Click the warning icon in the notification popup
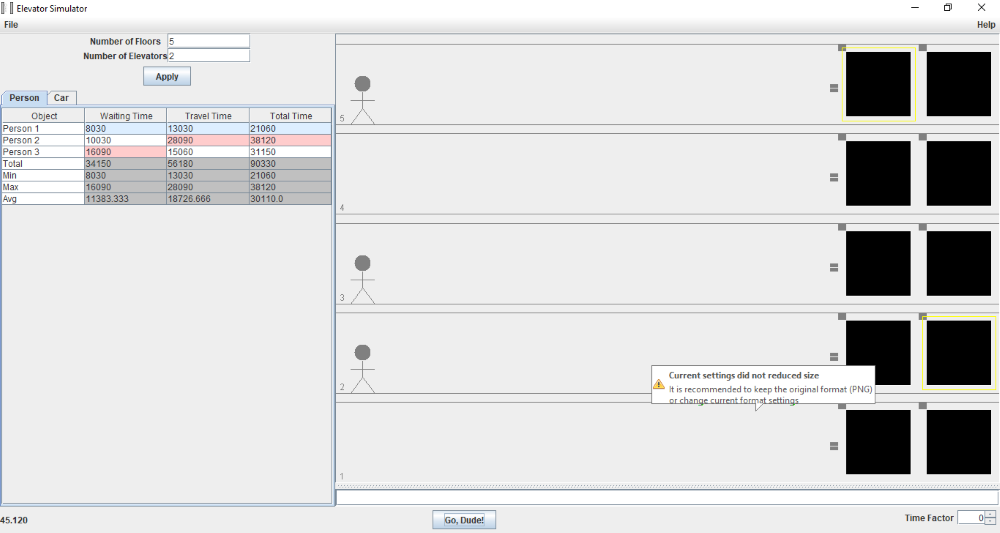Viewport: 1000px width, 533px height. (x=659, y=384)
